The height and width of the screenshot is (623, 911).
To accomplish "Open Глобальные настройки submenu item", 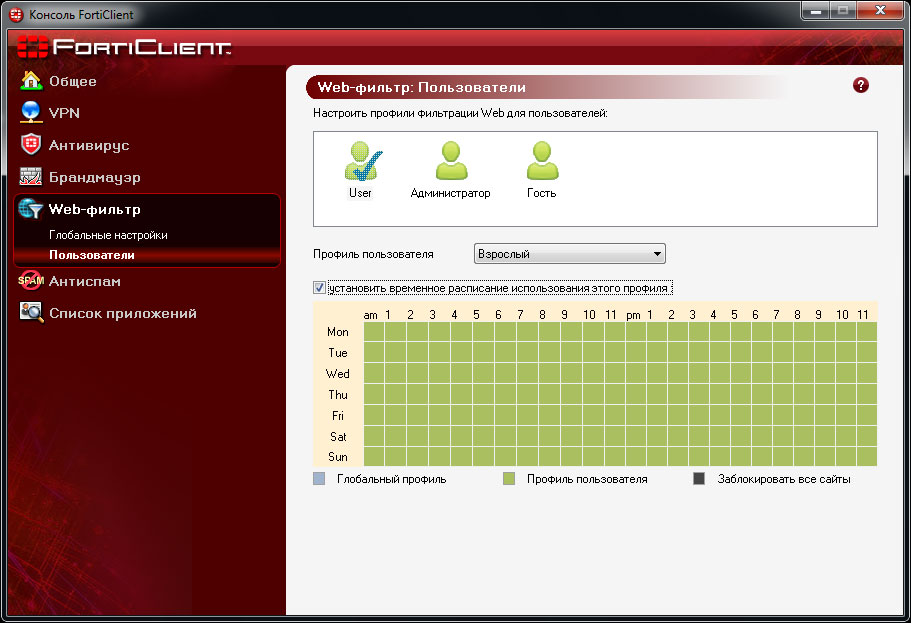I will tap(108, 235).
